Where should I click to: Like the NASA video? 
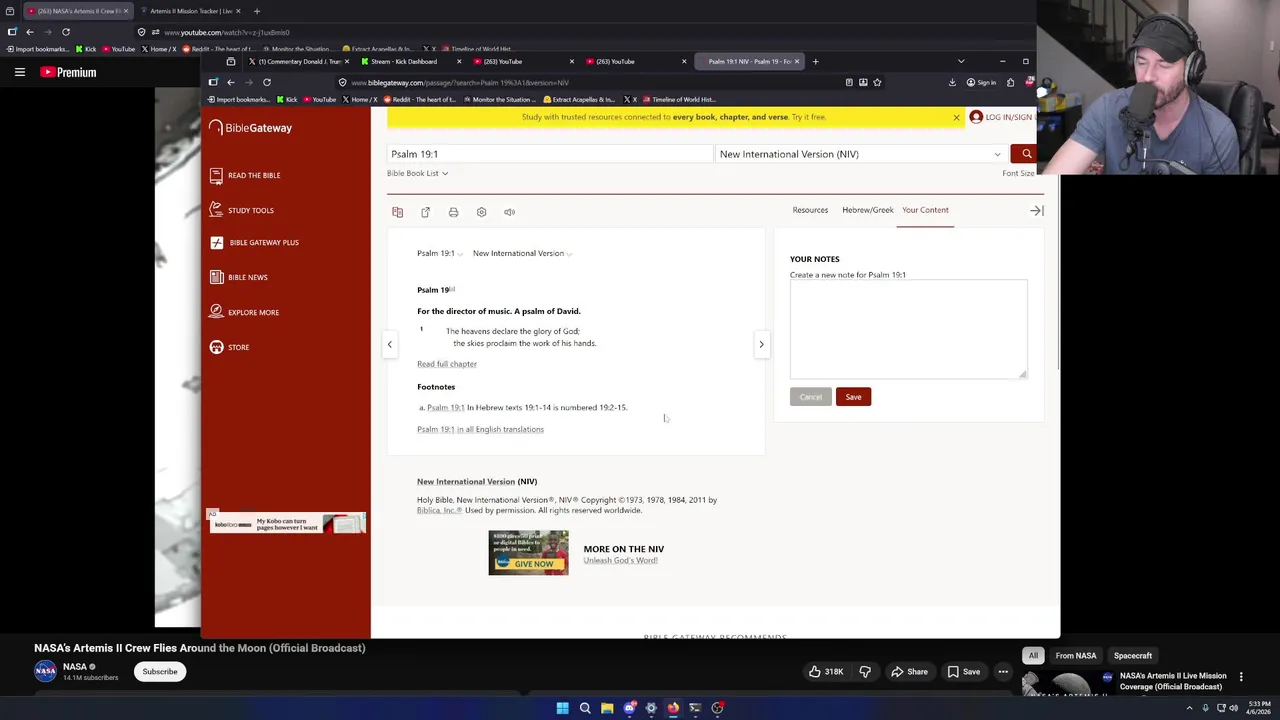[x=826, y=671]
